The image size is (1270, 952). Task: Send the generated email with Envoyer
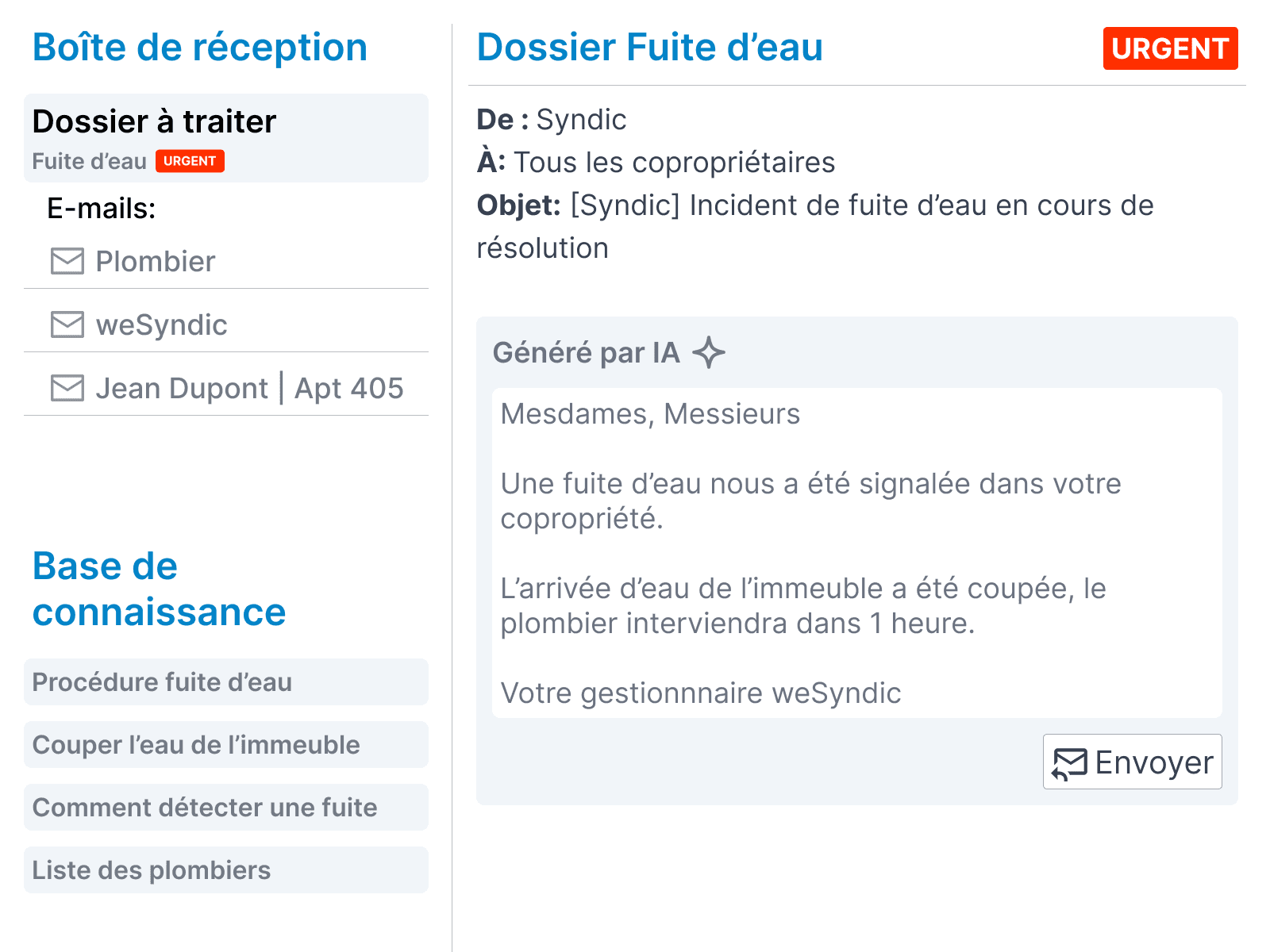point(1133,762)
